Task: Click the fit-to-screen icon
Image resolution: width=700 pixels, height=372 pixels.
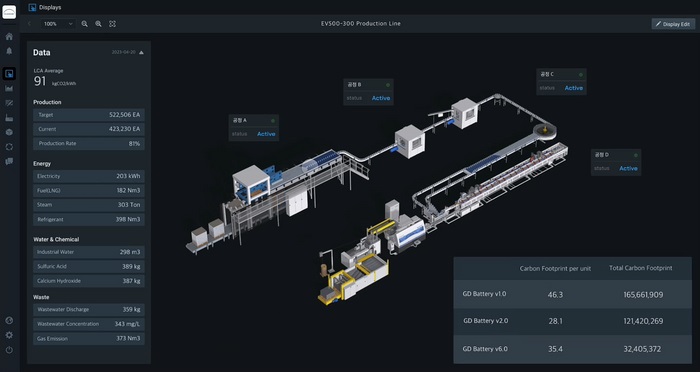Action: point(112,24)
